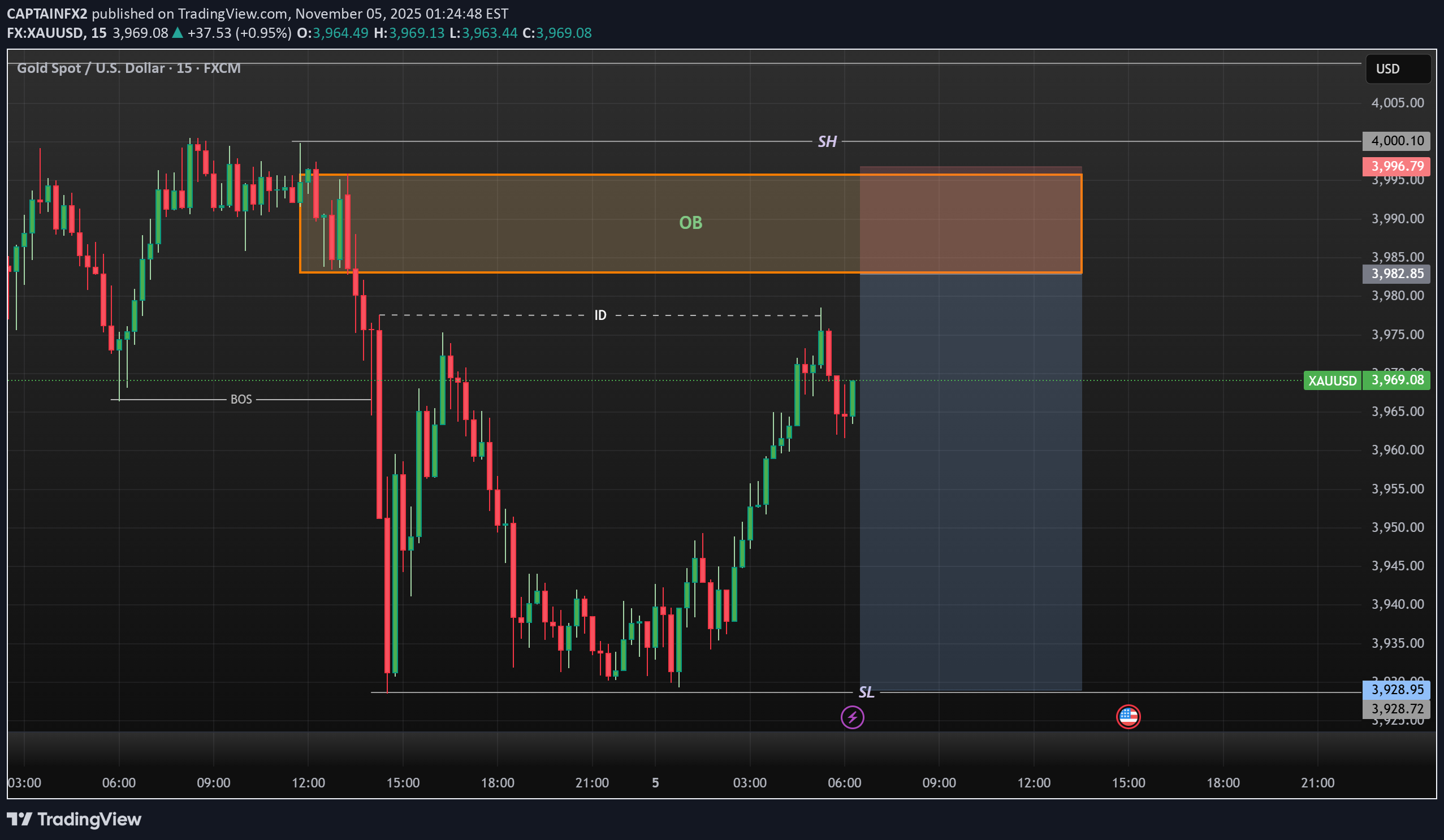
Task: Click the 12:00 time axis label
Action: coord(308,783)
